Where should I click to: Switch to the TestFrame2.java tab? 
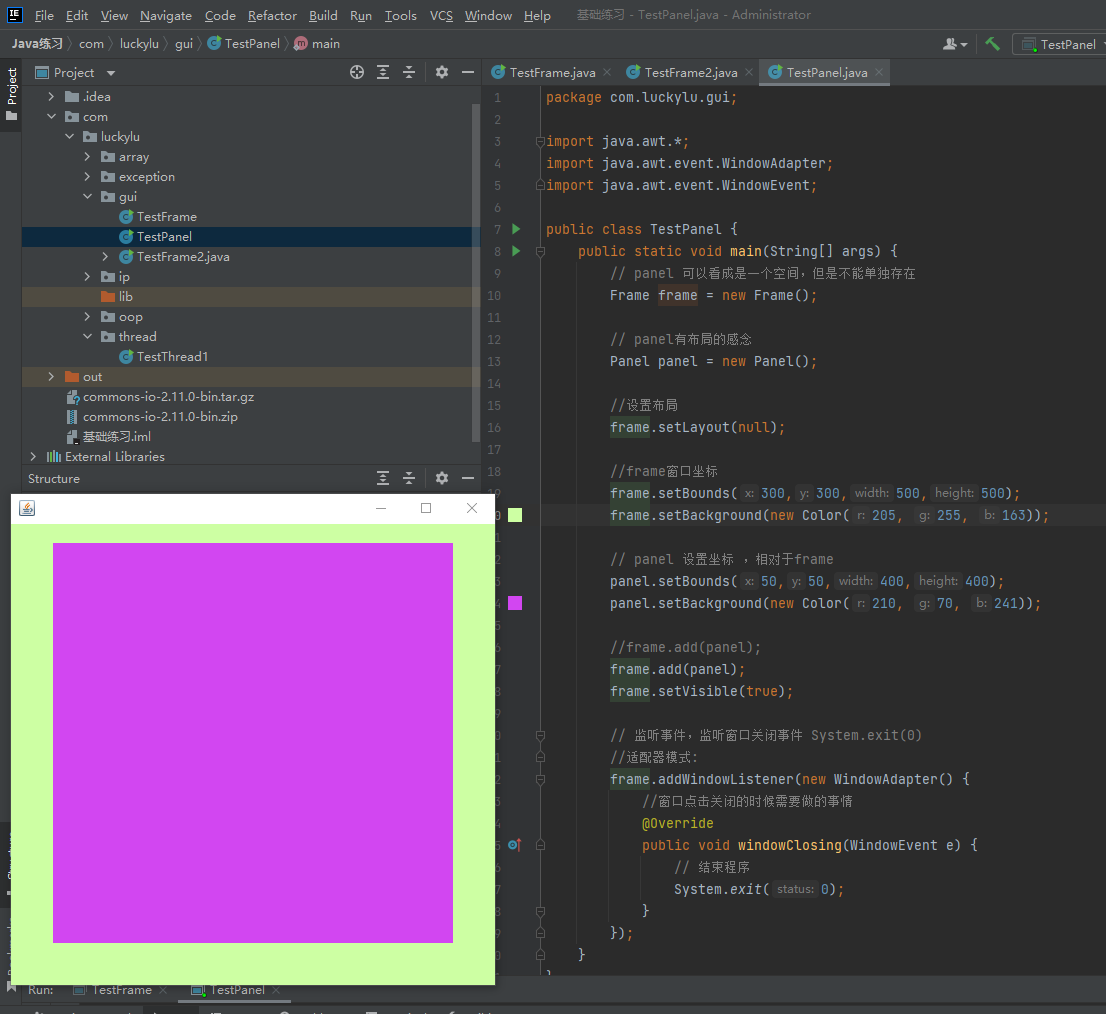coord(690,72)
